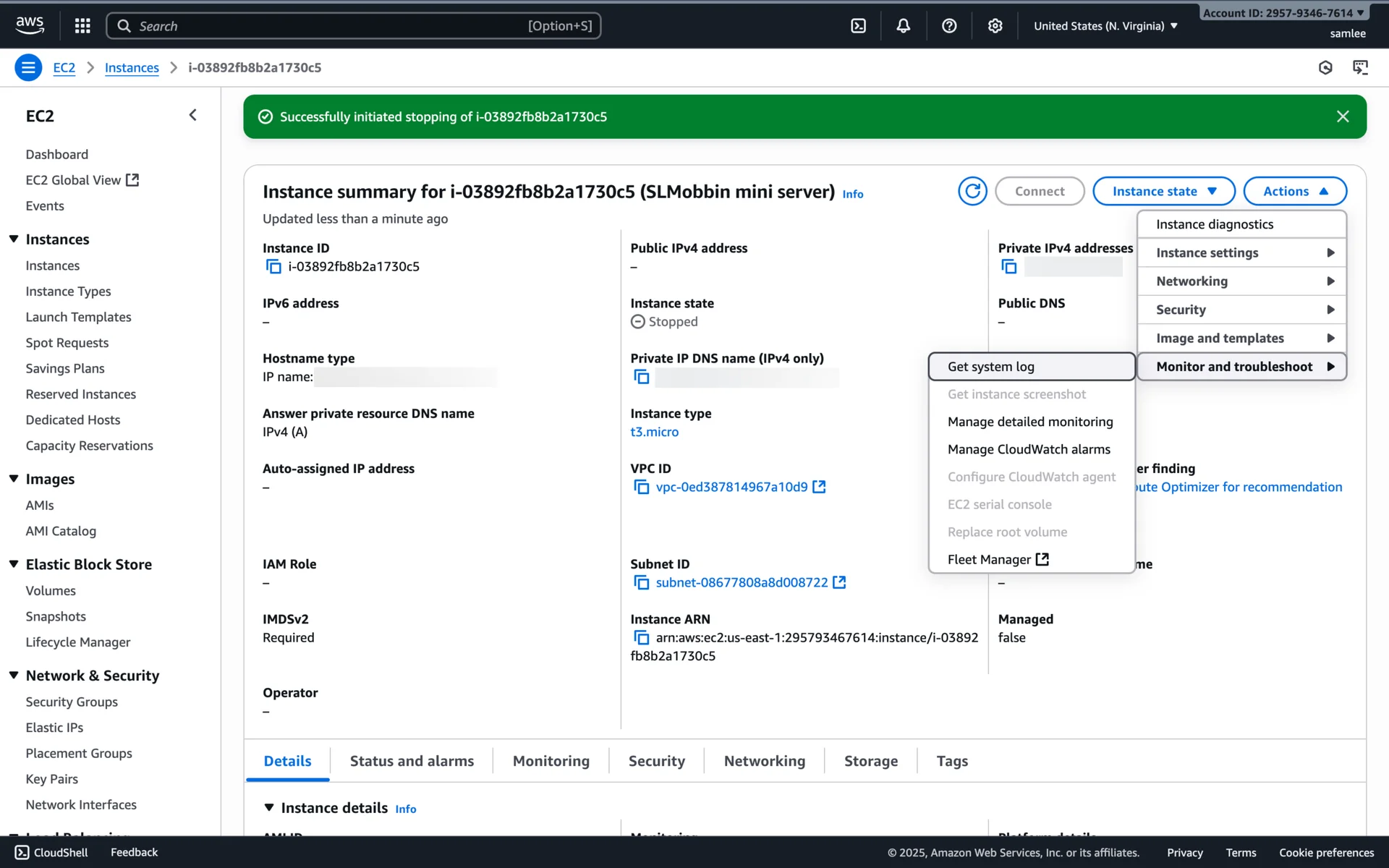Select Get system log menu entry
The height and width of the screenshot is (868, 1389).
click(1031, 367)
